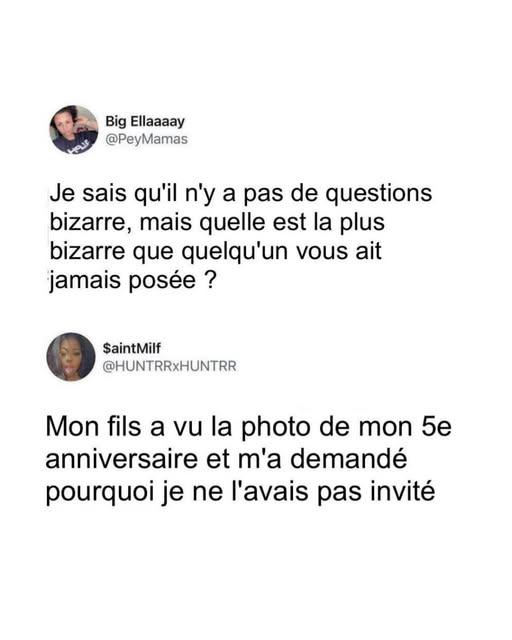Select the word "anniversaire" in the reply
Image resolution: width=512 pixels, height=640 pixels.
coord(122,459)
